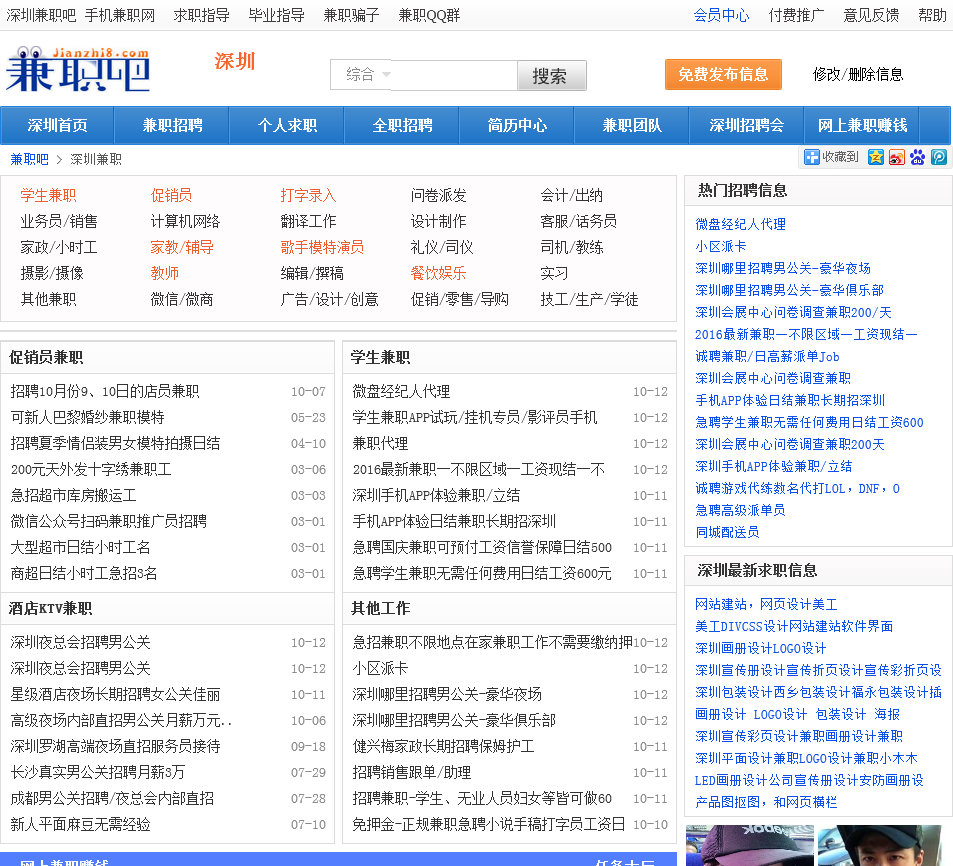The height and width of the screenshot is (866, 953).
Task: Open 会员中心 in the top bar
Action: coord(721,15)
